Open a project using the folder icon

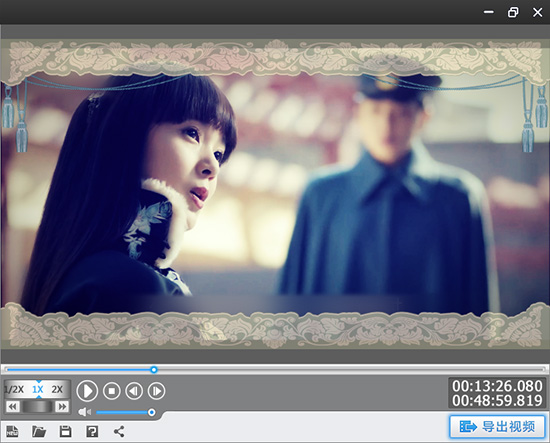(39, 431)
